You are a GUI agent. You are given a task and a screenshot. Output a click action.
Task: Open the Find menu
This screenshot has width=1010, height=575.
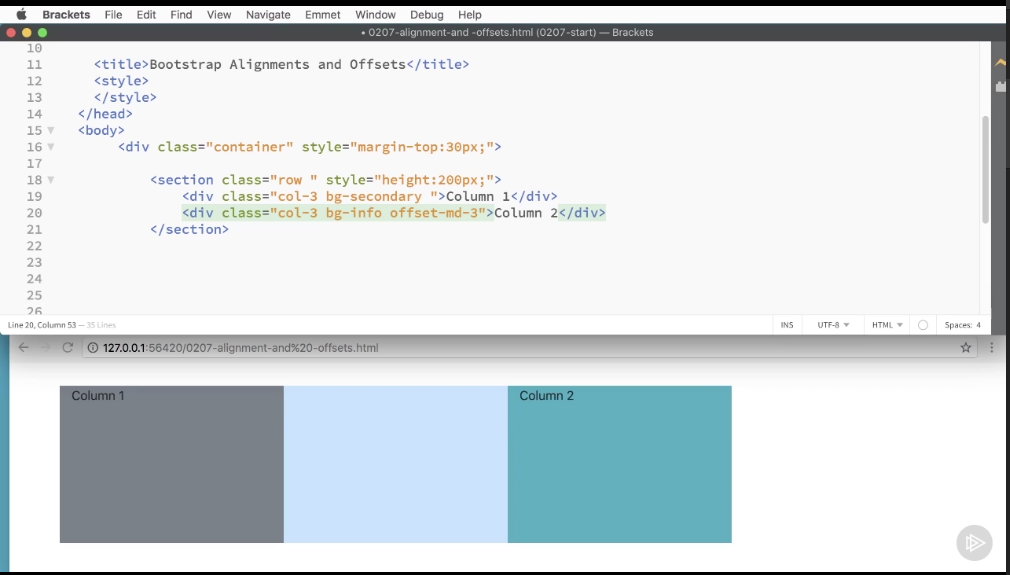[181, 14]
